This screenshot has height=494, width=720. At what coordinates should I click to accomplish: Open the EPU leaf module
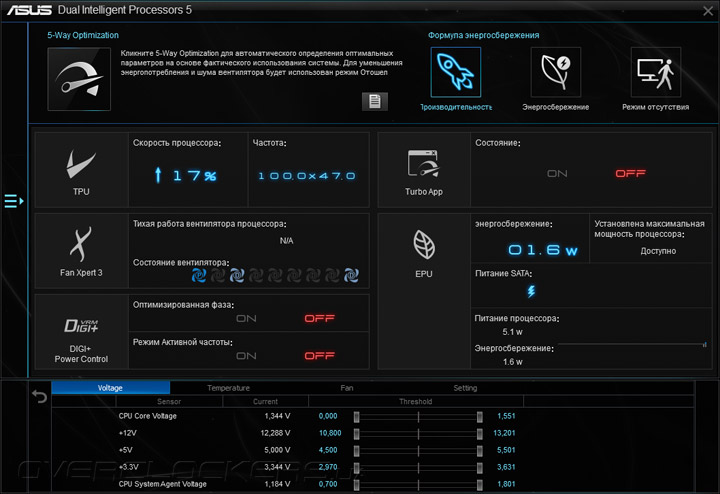pyautogui.click(x=423, y=292)
